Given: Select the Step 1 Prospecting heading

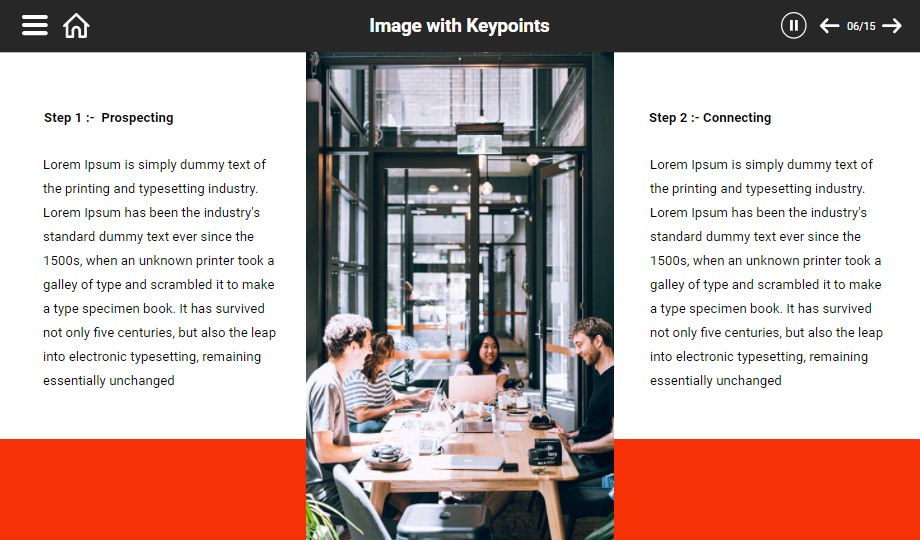Looking at the screenshot, I should (109, 117).
